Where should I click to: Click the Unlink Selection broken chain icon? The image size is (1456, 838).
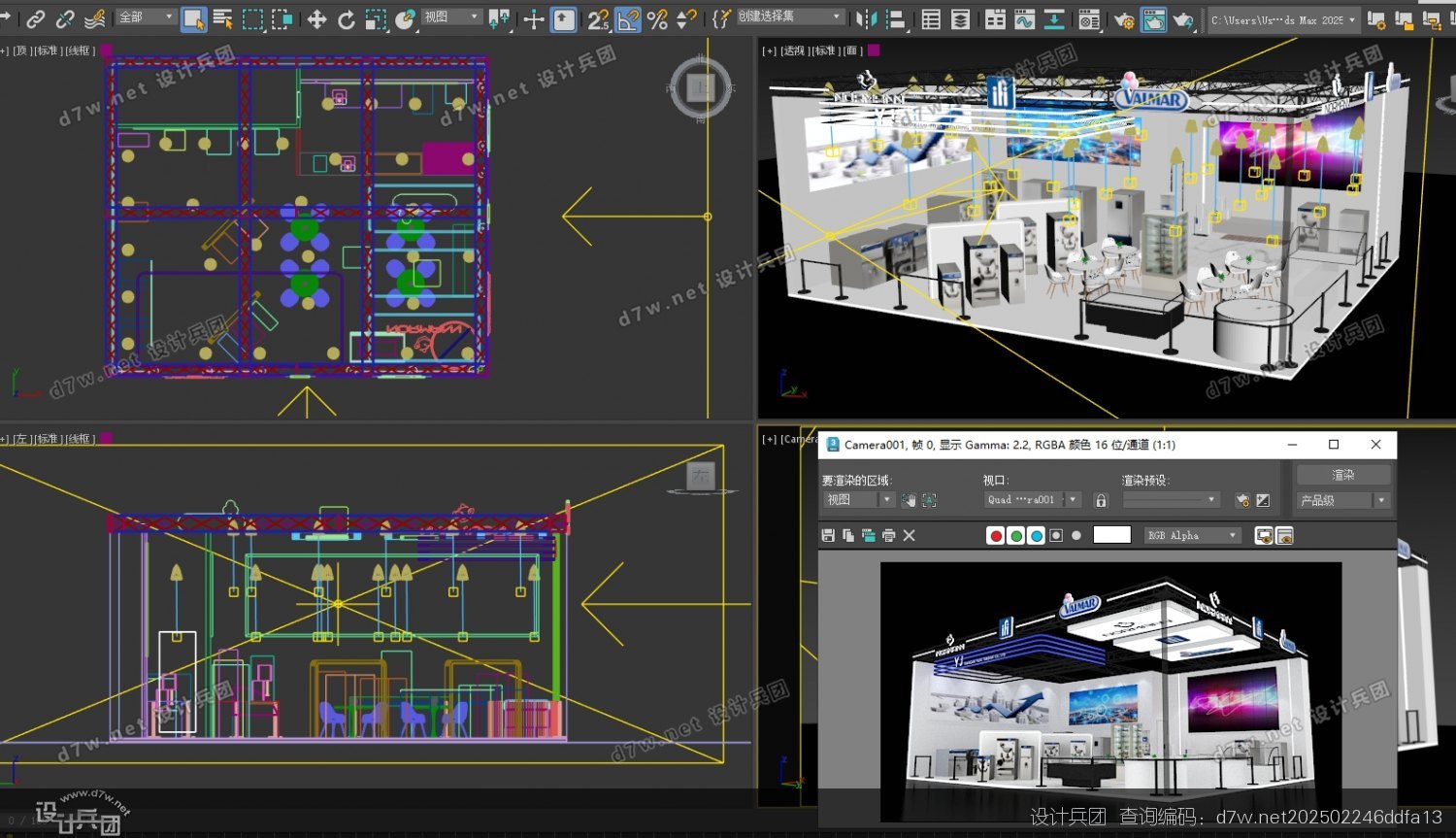click(65, 18)
